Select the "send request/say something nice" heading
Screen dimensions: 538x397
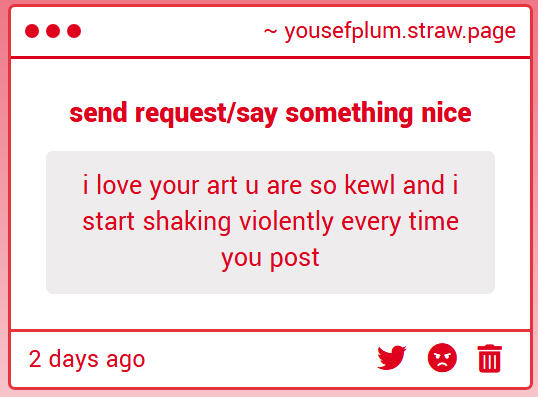coord(270,113)
